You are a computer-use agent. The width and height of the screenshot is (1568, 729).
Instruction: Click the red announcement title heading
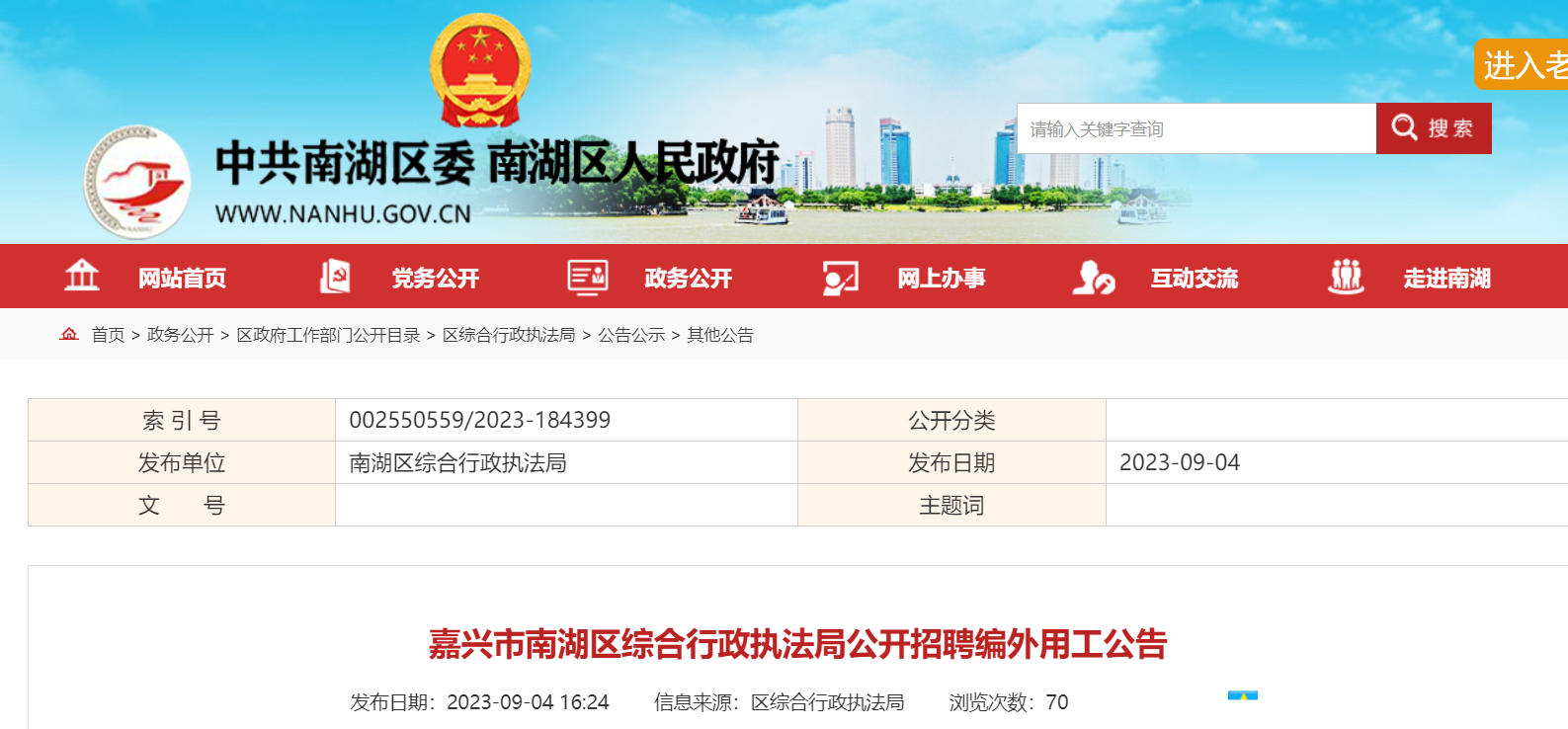(x=797, y=644)
